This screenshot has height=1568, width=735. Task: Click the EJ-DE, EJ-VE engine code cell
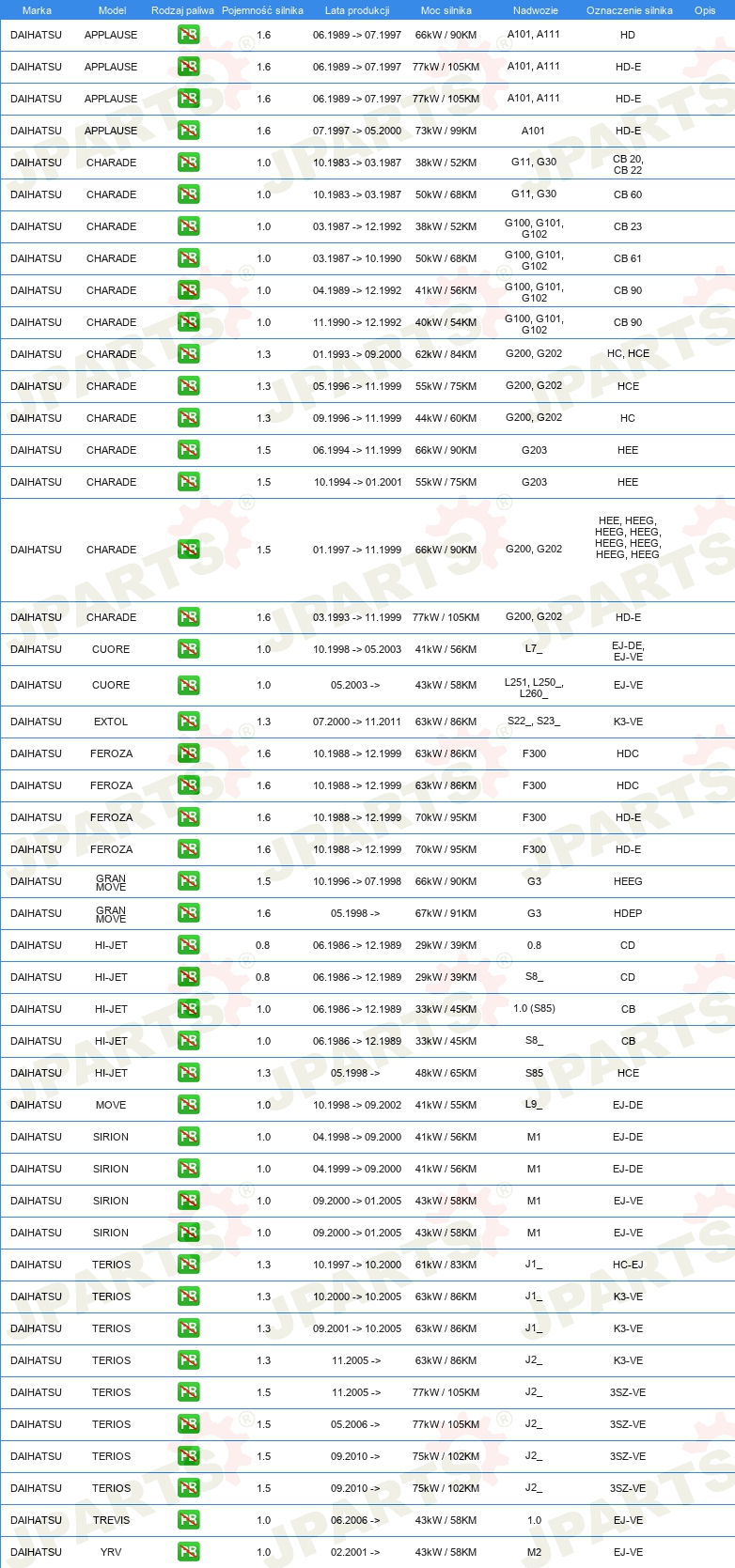tap(628, 651)
